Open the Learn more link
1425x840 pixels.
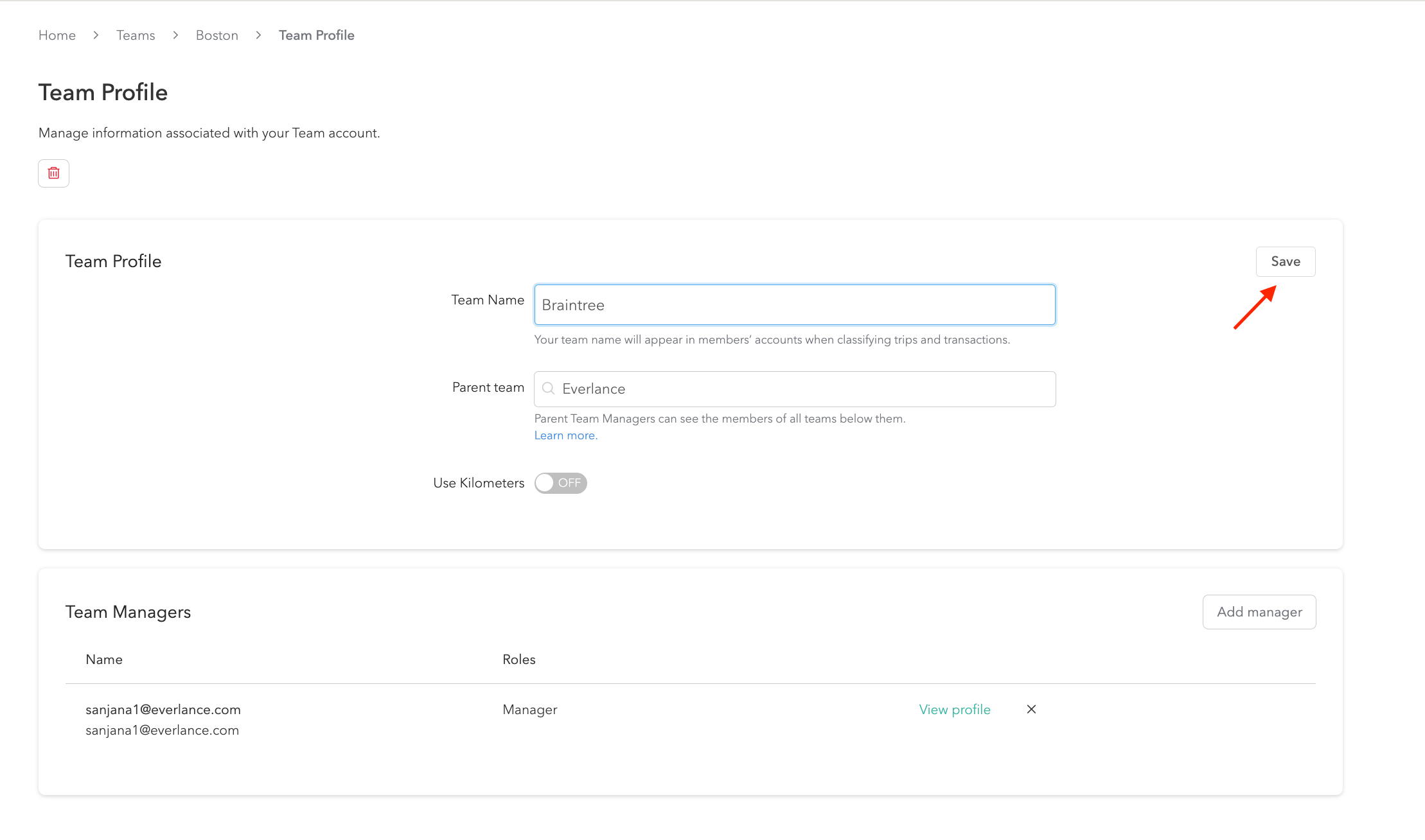[565, 435]
